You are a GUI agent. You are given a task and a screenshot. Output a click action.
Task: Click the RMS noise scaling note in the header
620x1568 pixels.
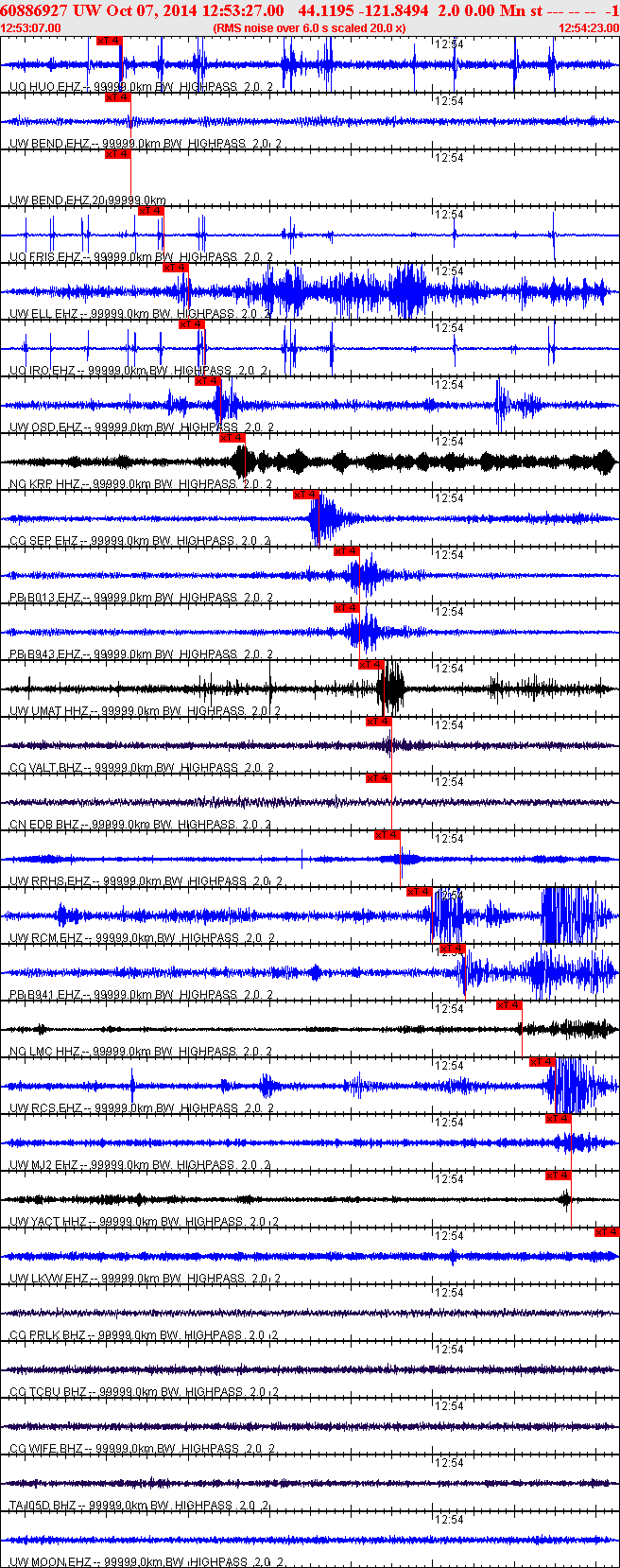pos(310,28)
